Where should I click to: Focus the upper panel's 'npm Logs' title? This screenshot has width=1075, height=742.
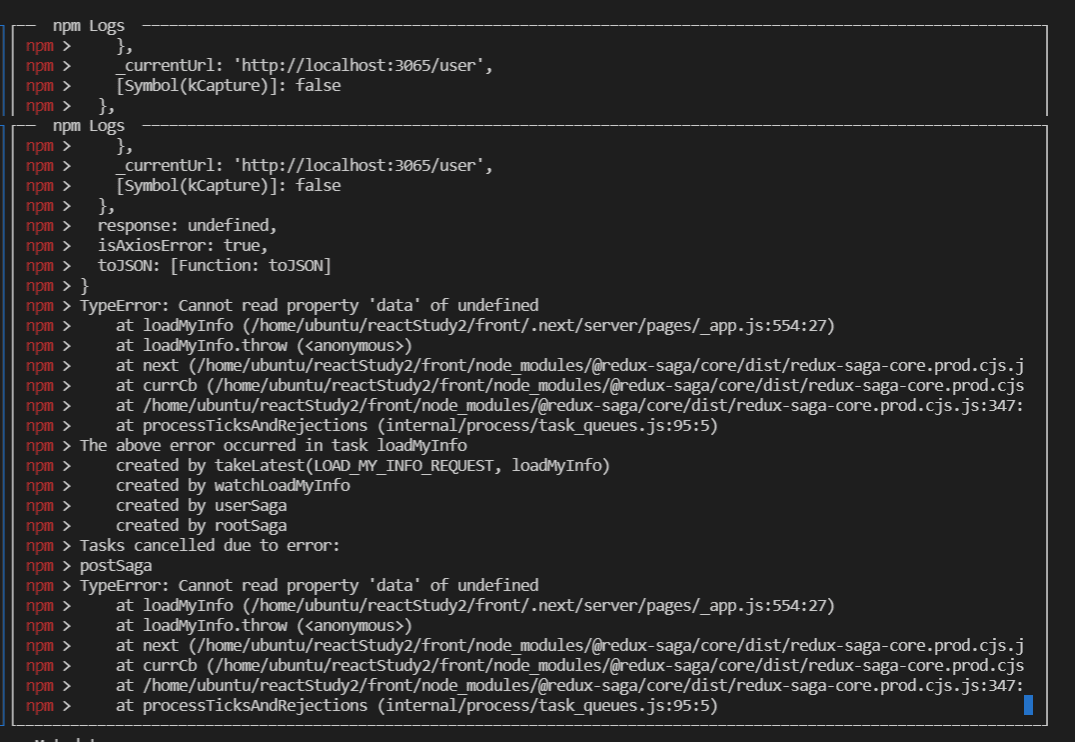point(88,25)
